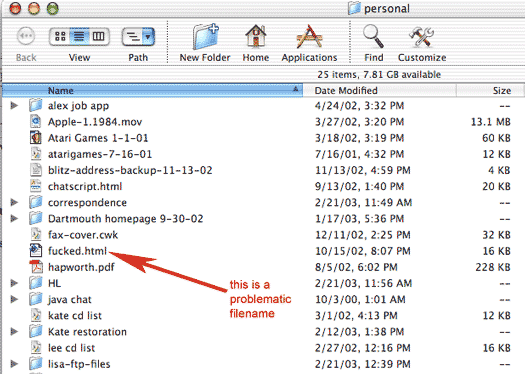Select blitz-address-backup-11-13-02 file icon
This screenshot has width=525, height=374.
point(35,170)
